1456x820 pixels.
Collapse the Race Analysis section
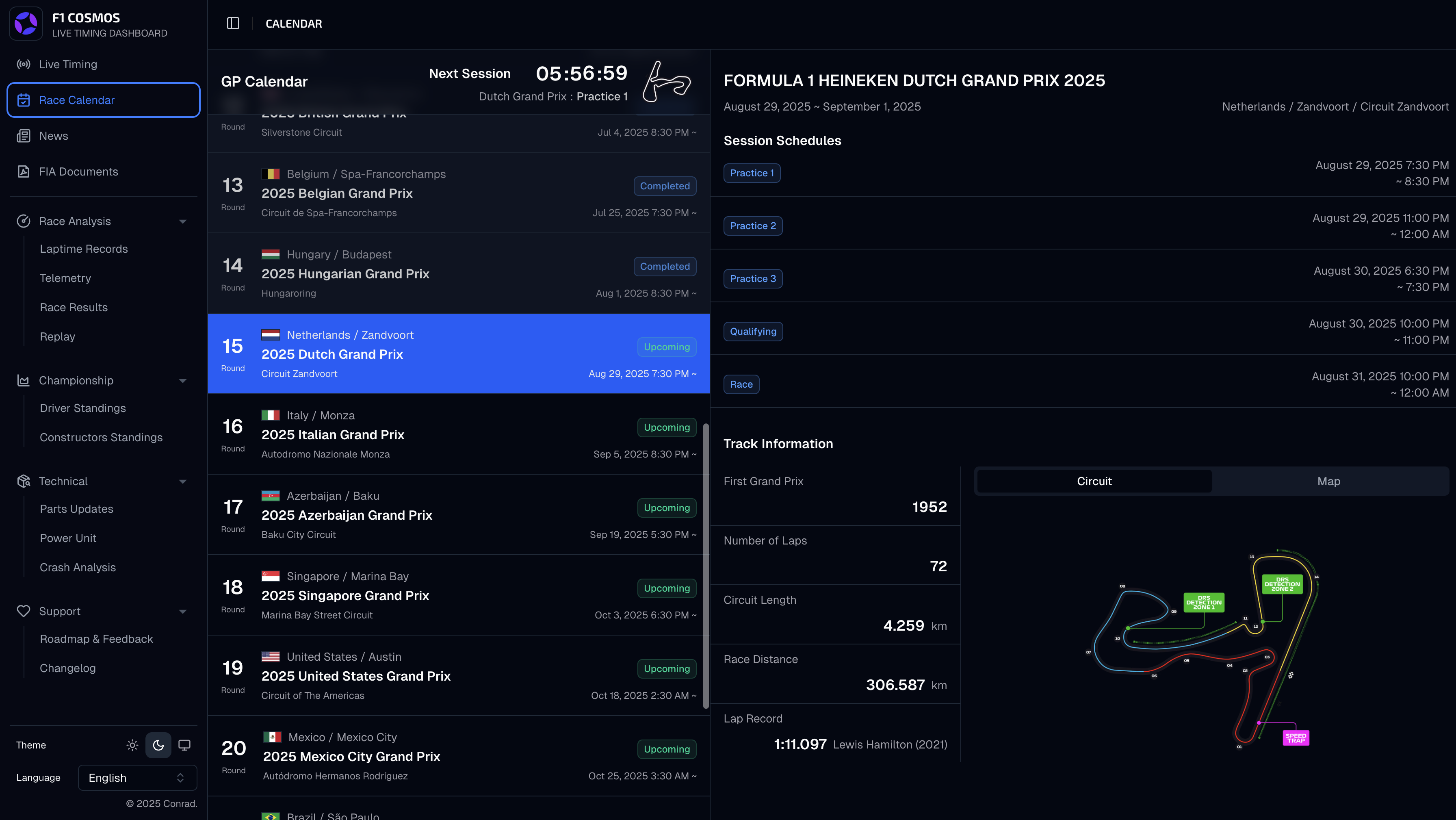point(182,222)
